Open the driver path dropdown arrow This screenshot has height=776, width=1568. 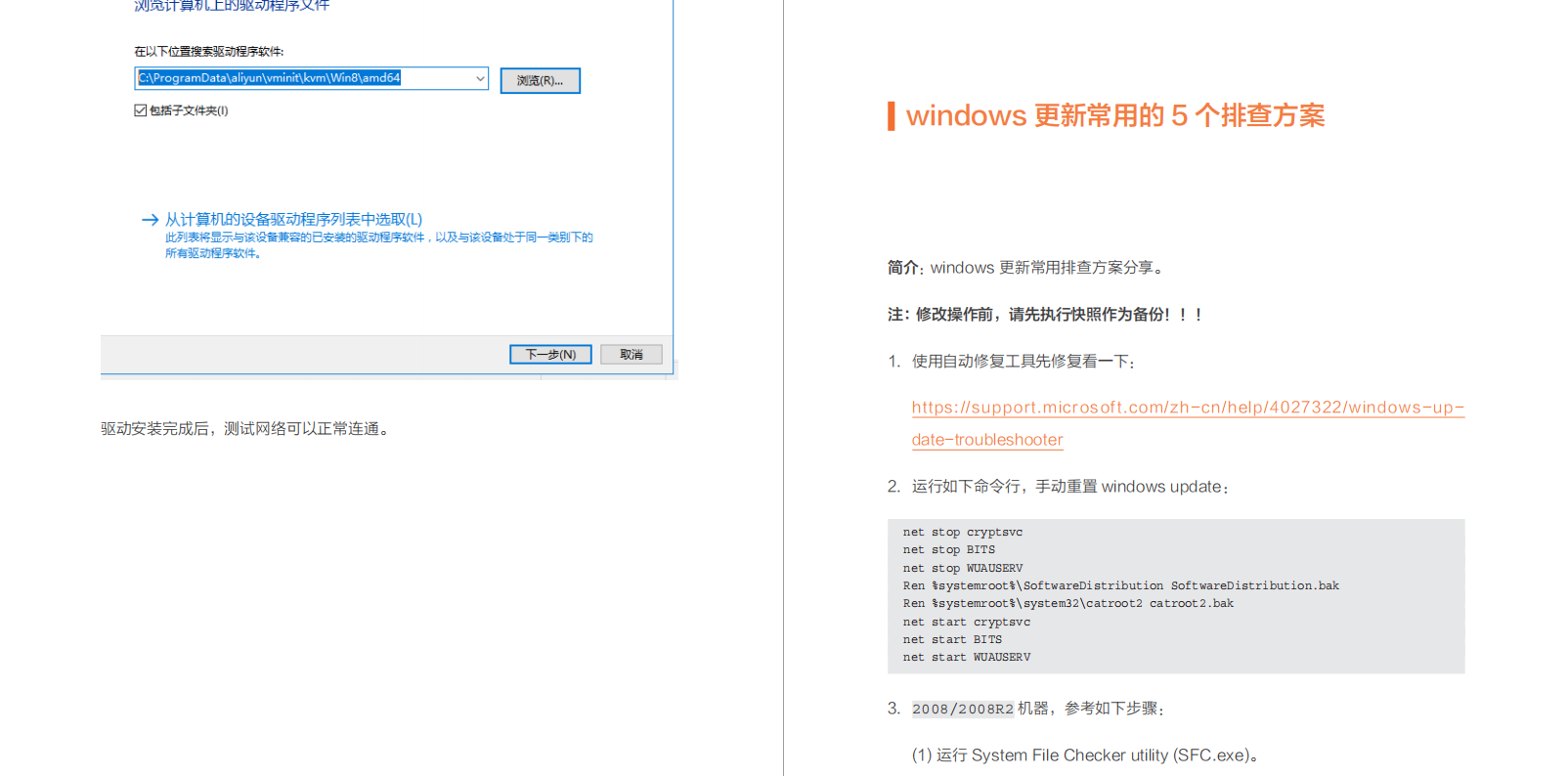pyautogui.click(x=480, y=78)
